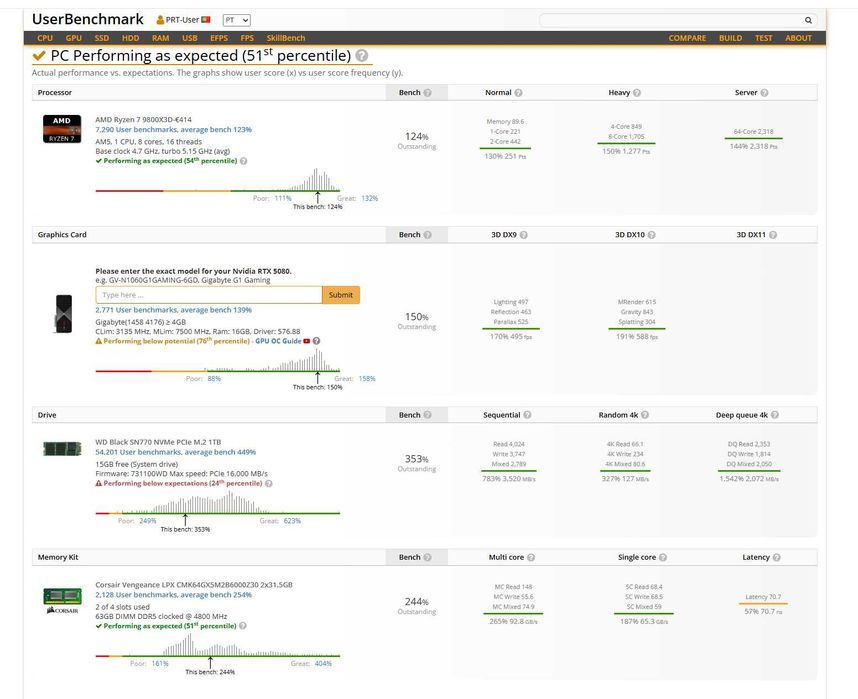Click the 3D DX9 help icon
This screenshot has height=699, width=858.
(x=524, y=235)
